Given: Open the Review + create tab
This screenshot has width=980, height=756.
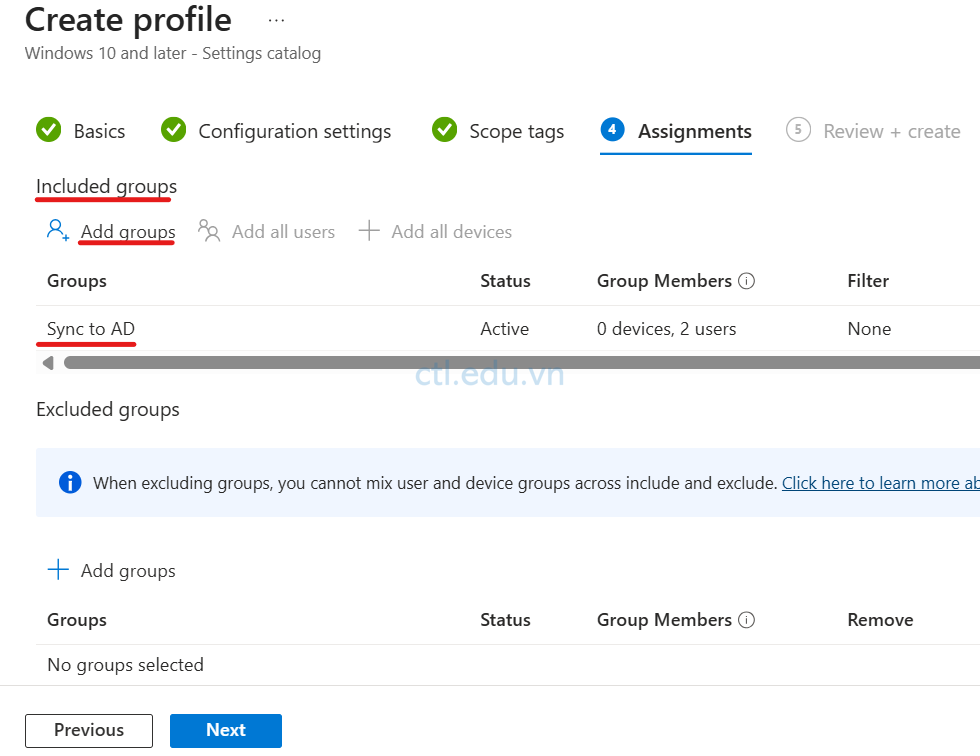Looking at the screenshot, I should pos(873,131).
